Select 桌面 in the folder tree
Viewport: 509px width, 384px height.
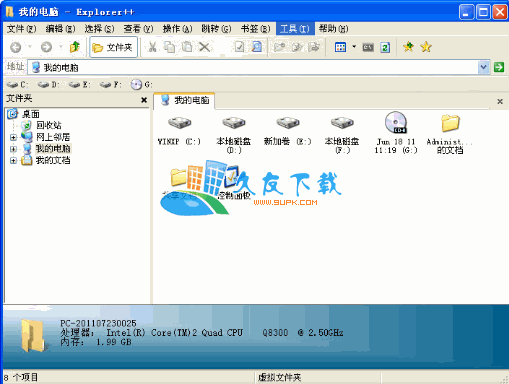point(31,114)
